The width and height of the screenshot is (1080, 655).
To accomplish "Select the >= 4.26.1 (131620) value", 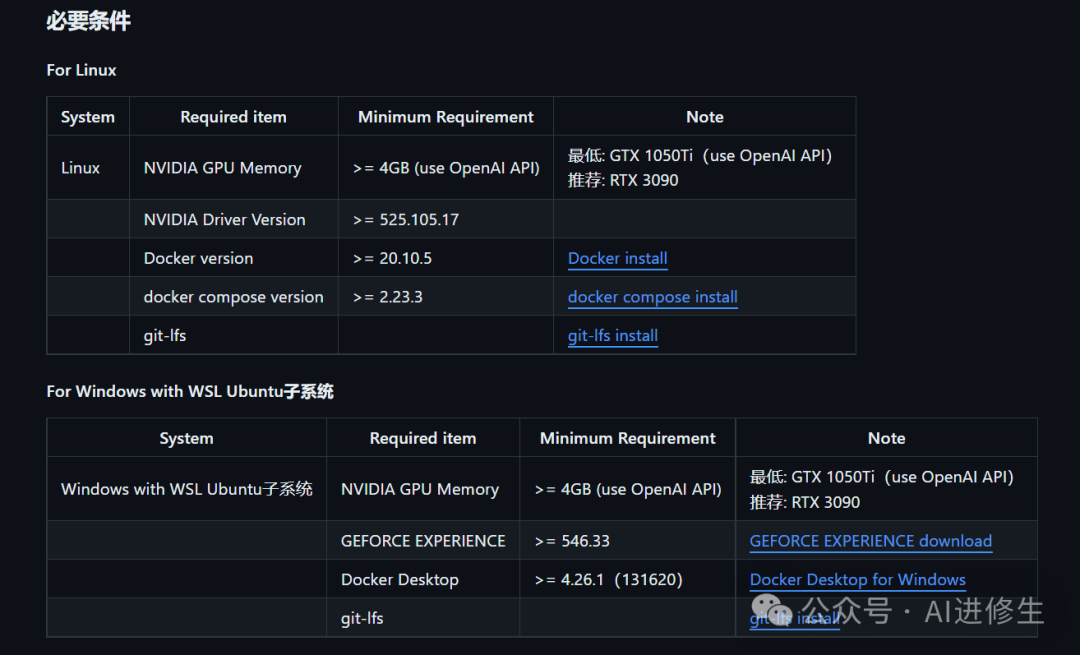I will [x=608, y=580].
